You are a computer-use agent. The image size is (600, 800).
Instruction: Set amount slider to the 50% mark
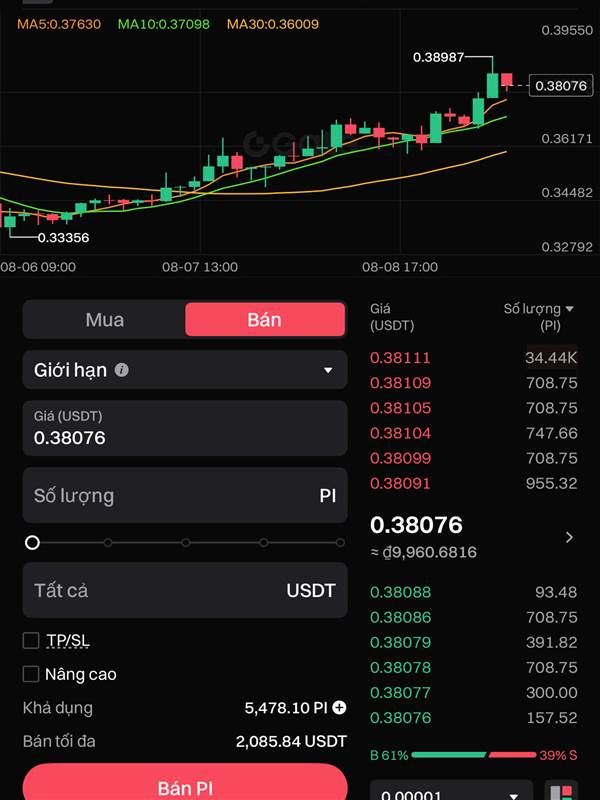tap(186, 542)
